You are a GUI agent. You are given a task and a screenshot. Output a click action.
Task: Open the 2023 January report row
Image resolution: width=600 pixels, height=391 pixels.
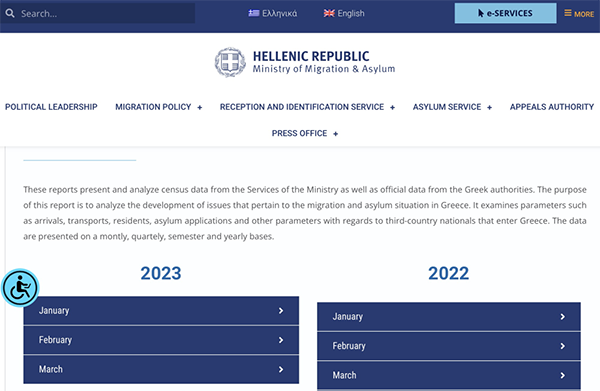pyautogui.click(x=161, y=311)
